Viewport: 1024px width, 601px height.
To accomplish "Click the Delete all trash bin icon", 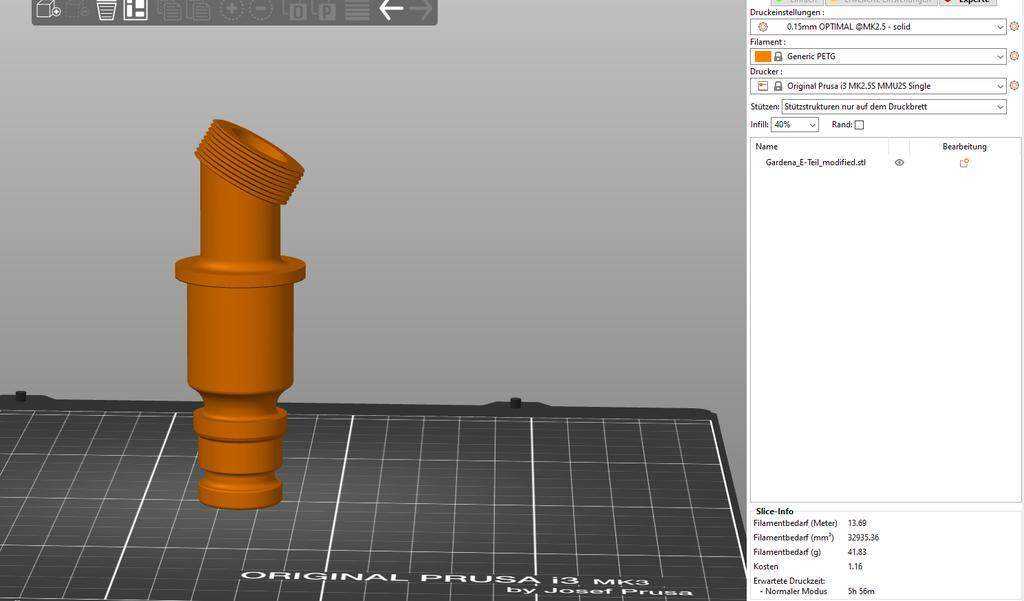I will (106, 10).
